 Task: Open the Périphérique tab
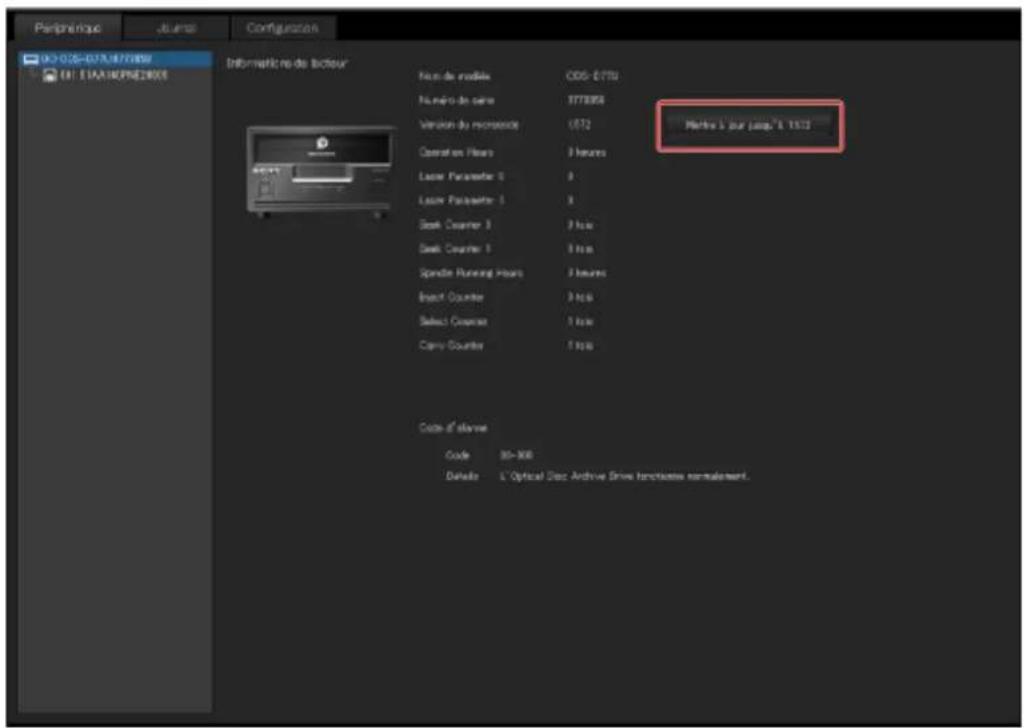68,28
